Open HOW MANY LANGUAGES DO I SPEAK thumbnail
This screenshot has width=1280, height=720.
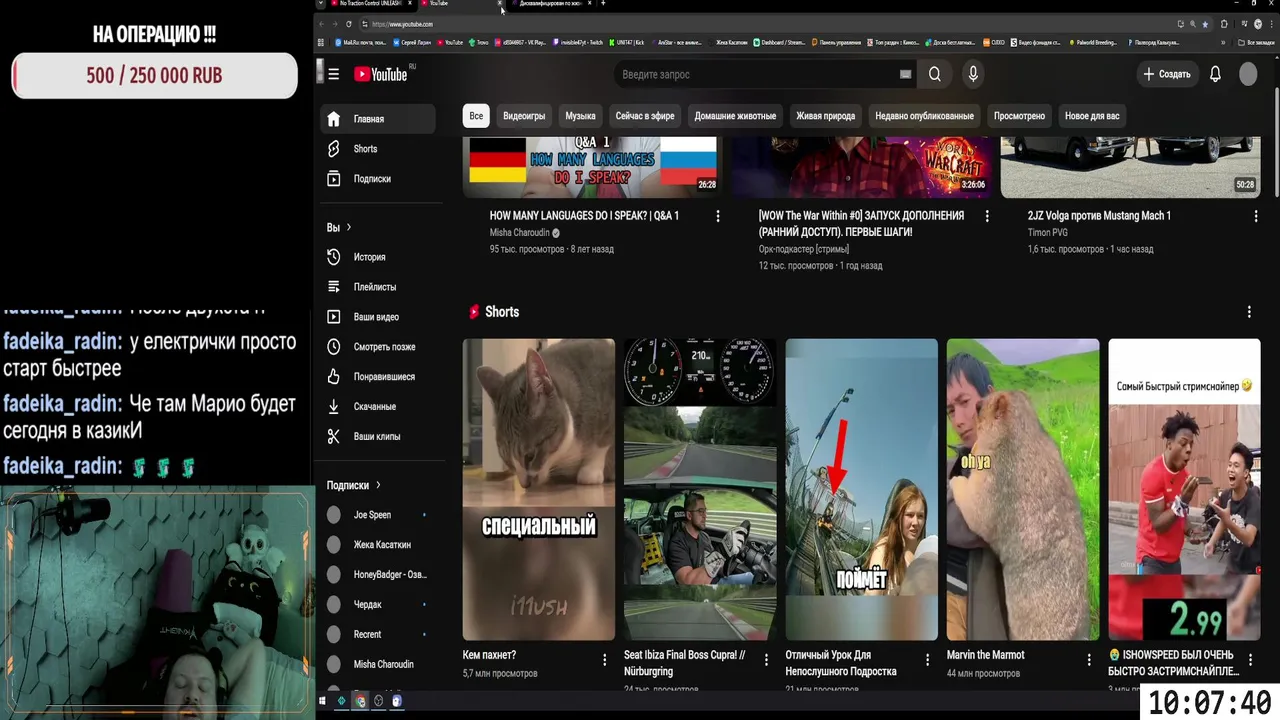[592, 167]
